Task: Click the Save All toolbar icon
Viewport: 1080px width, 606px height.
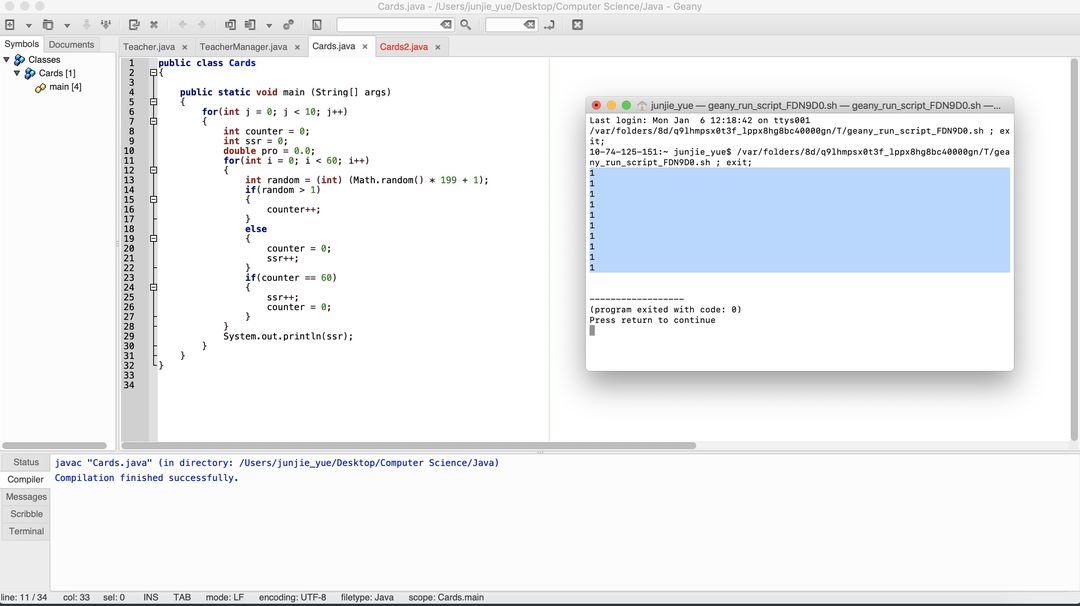Action: pyautogui.click(x=105, y=25)
